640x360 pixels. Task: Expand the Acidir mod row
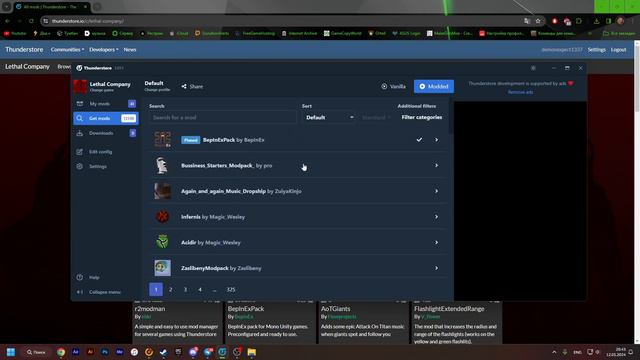point(436,242)
